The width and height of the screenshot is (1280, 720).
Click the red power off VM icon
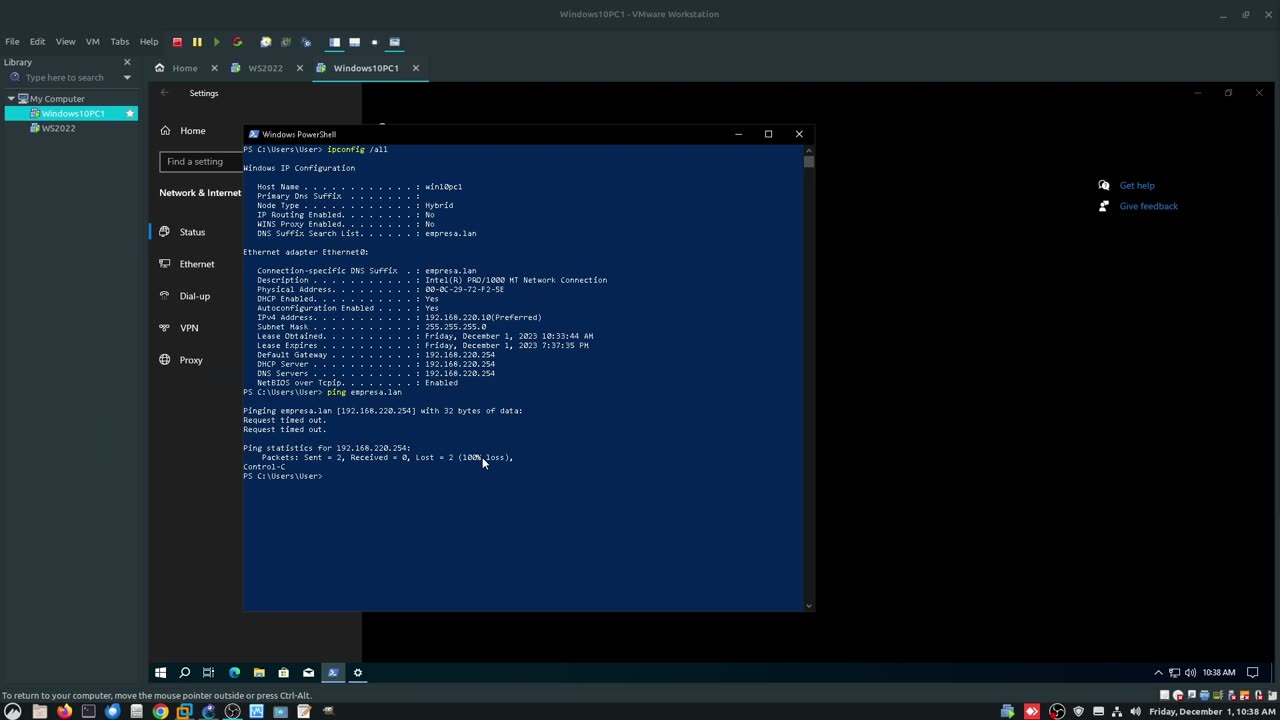(x=177, y=42)
